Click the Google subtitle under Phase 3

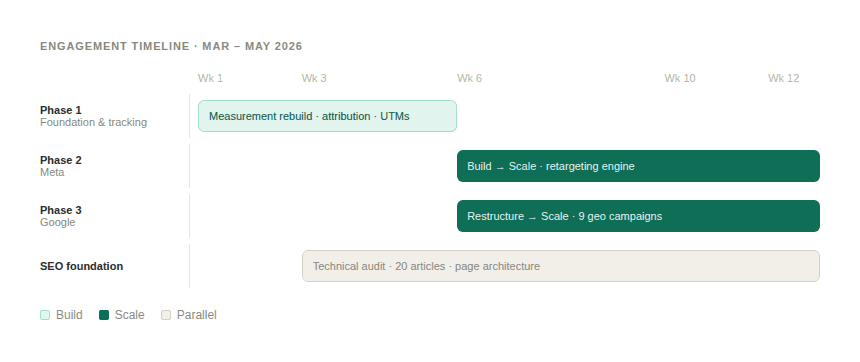pyautogui.click(x=58, y=222)
